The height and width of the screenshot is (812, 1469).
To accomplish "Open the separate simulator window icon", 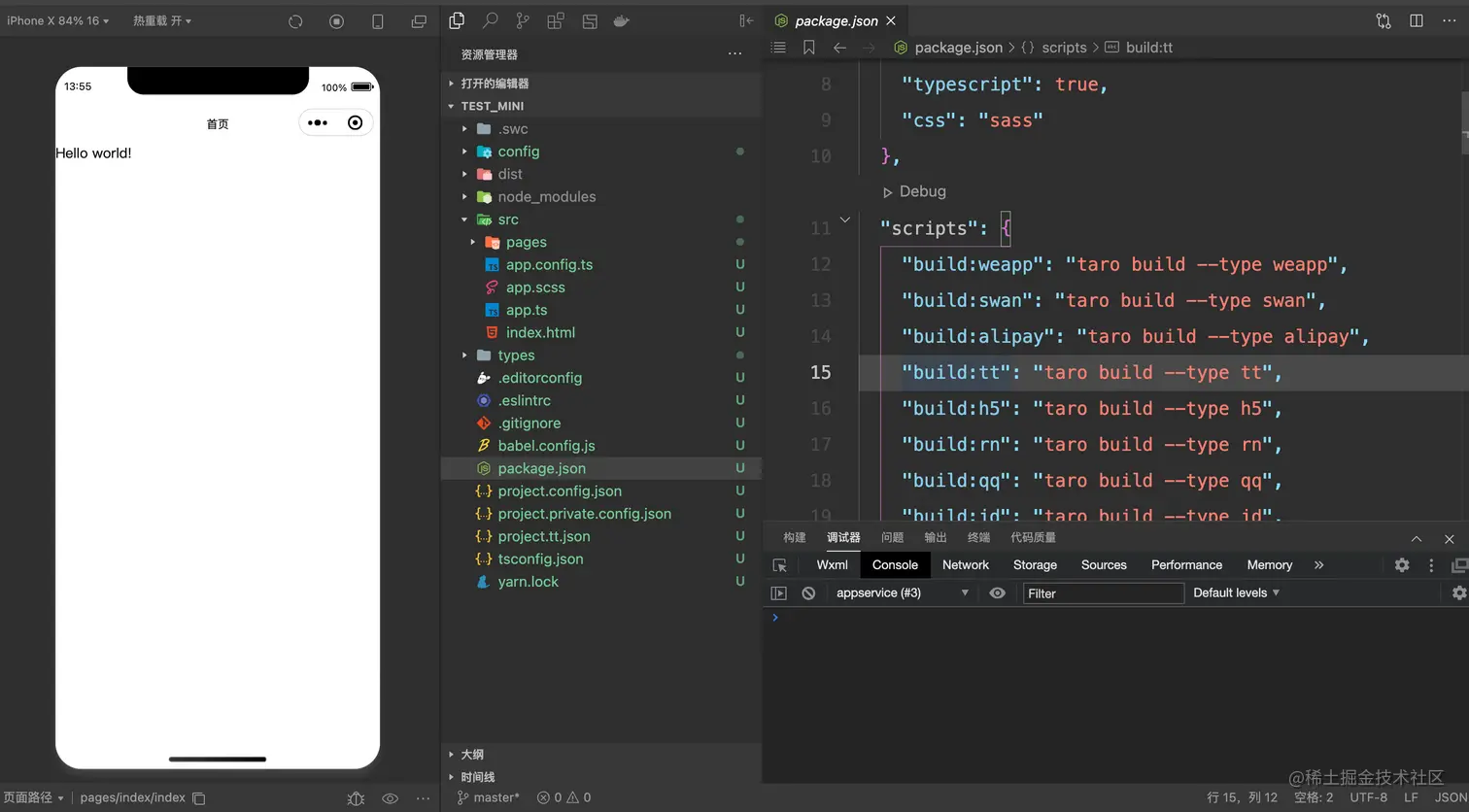I will click(419, 21).
